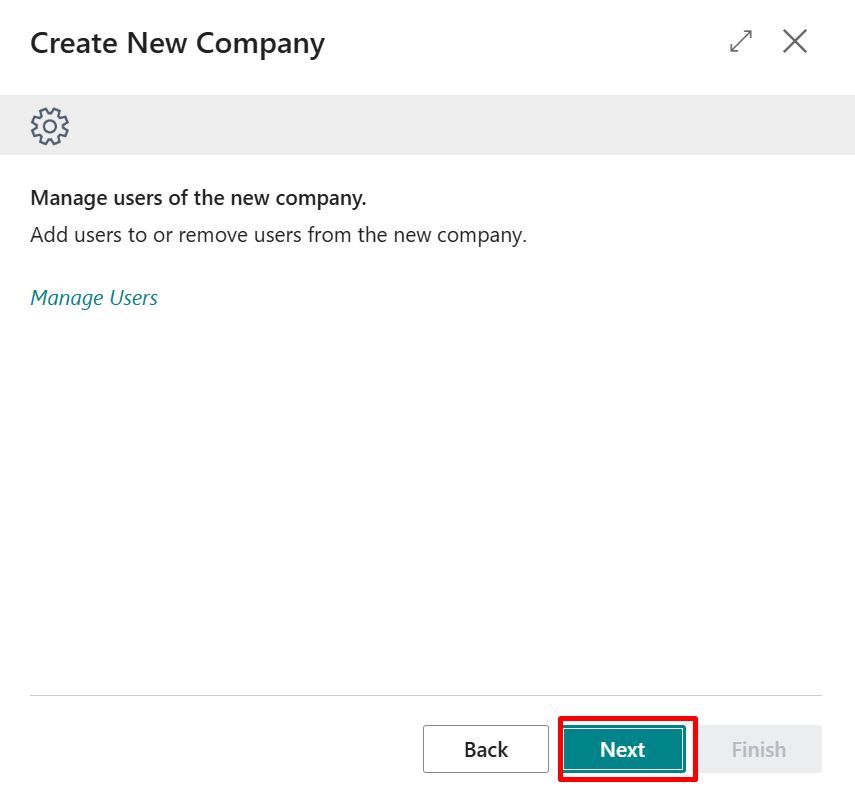Return to the previous wizard step

pos(486,749)
